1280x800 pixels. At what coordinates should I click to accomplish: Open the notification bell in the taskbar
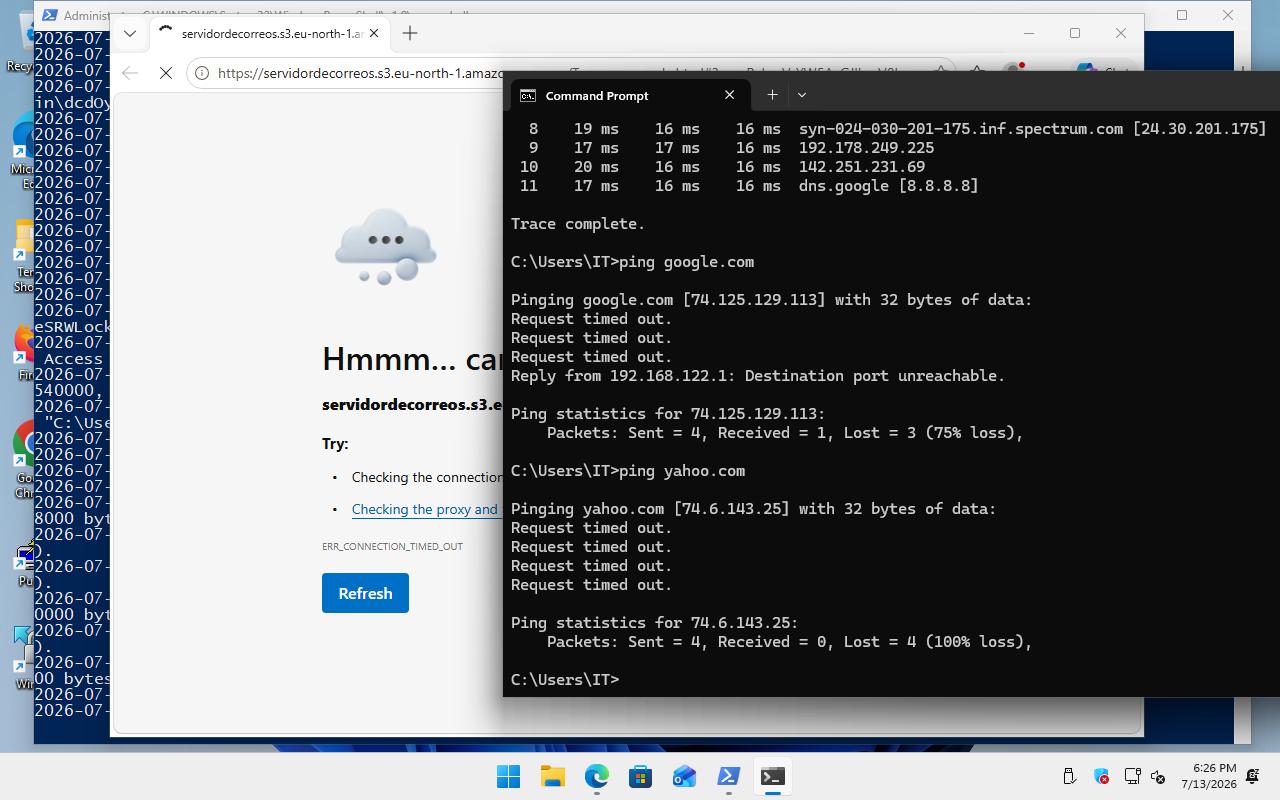pyautogui.click(x=1253, y=776)
